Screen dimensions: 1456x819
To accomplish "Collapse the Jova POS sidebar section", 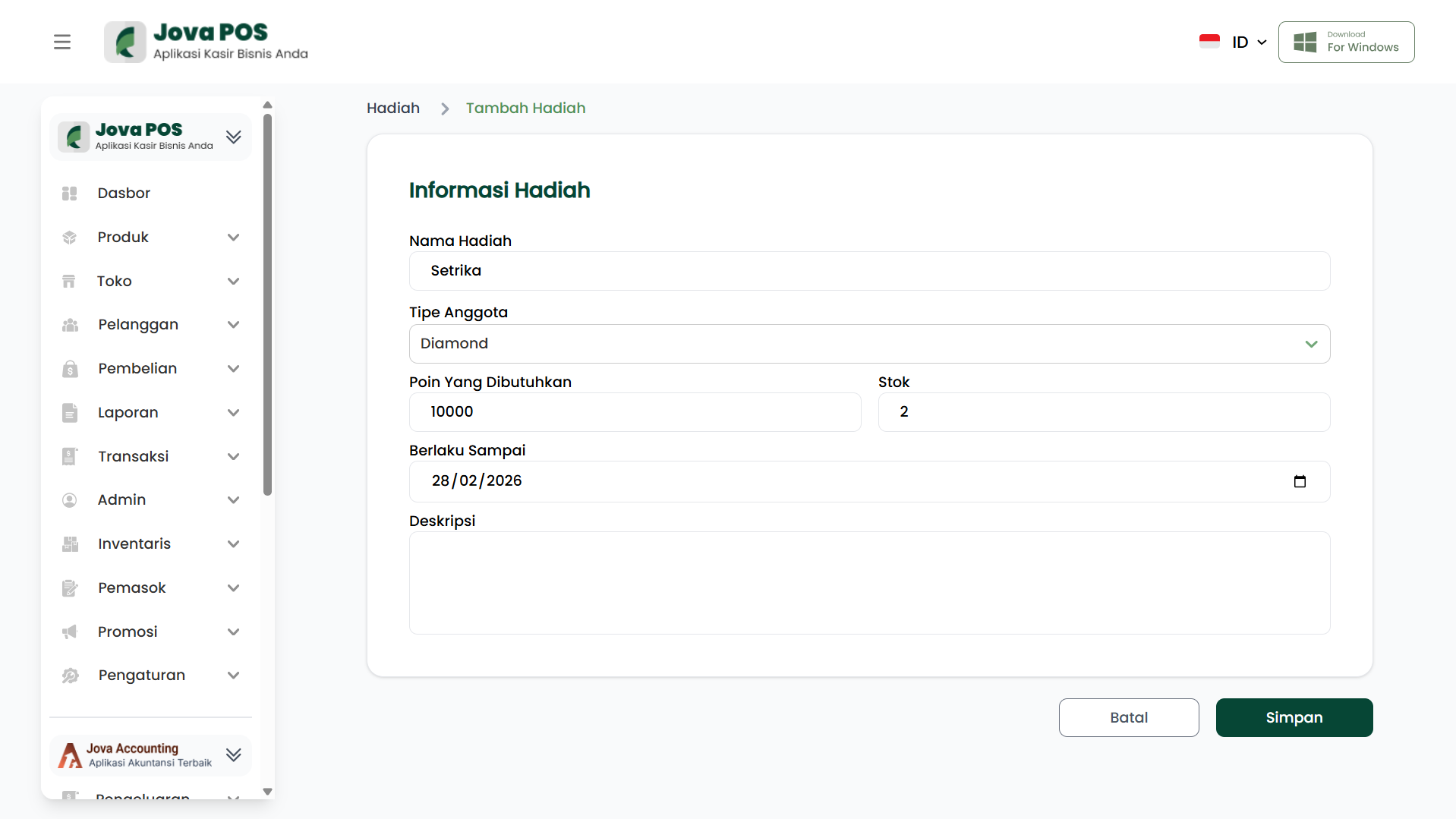I will [x=233, y=137].
